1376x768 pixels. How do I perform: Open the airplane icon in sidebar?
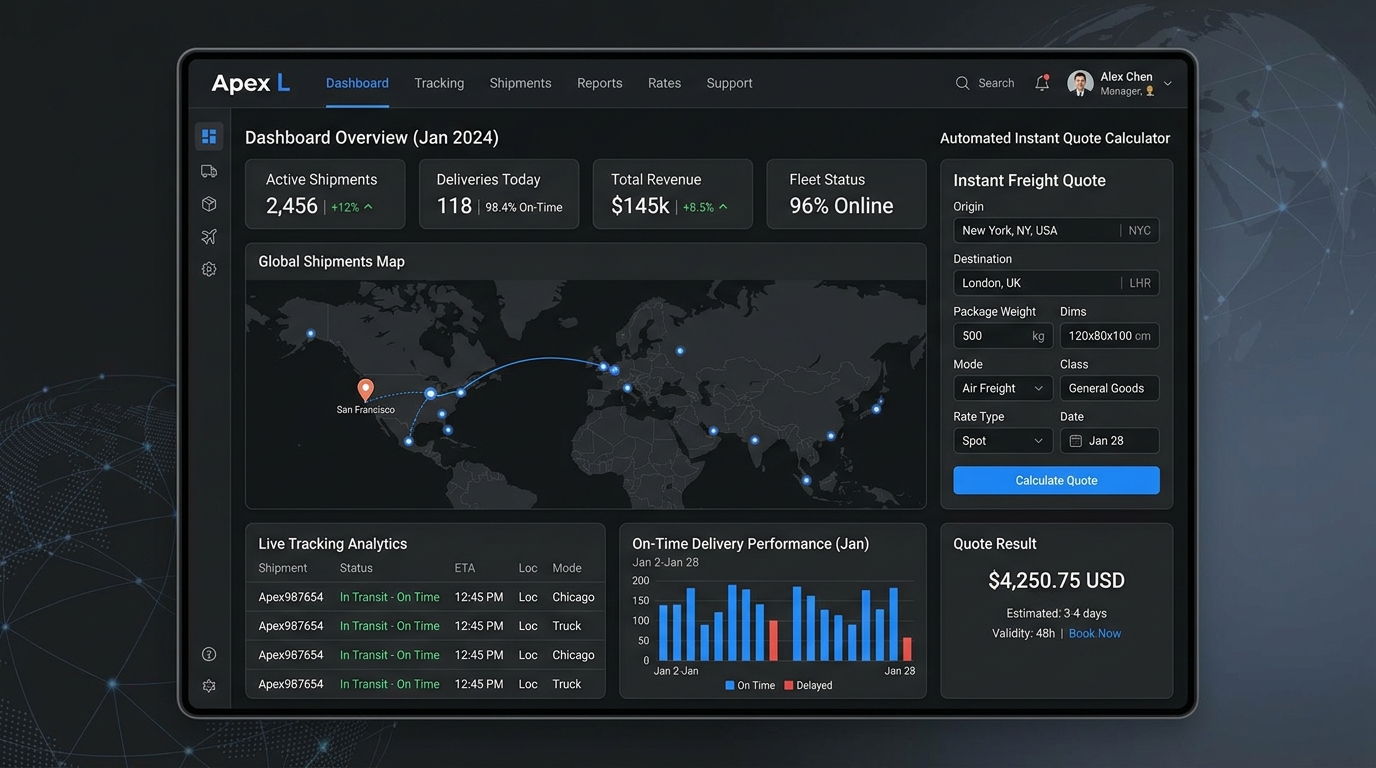209,237
